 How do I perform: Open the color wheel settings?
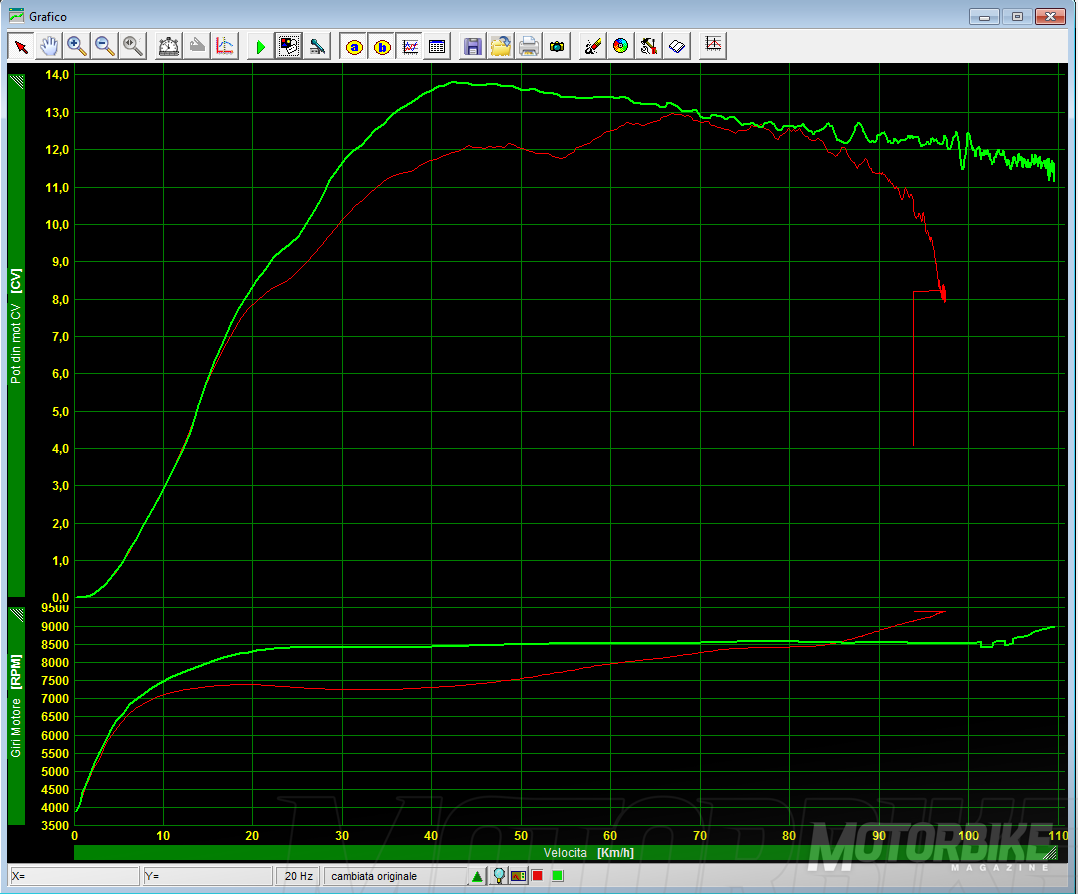621,46
